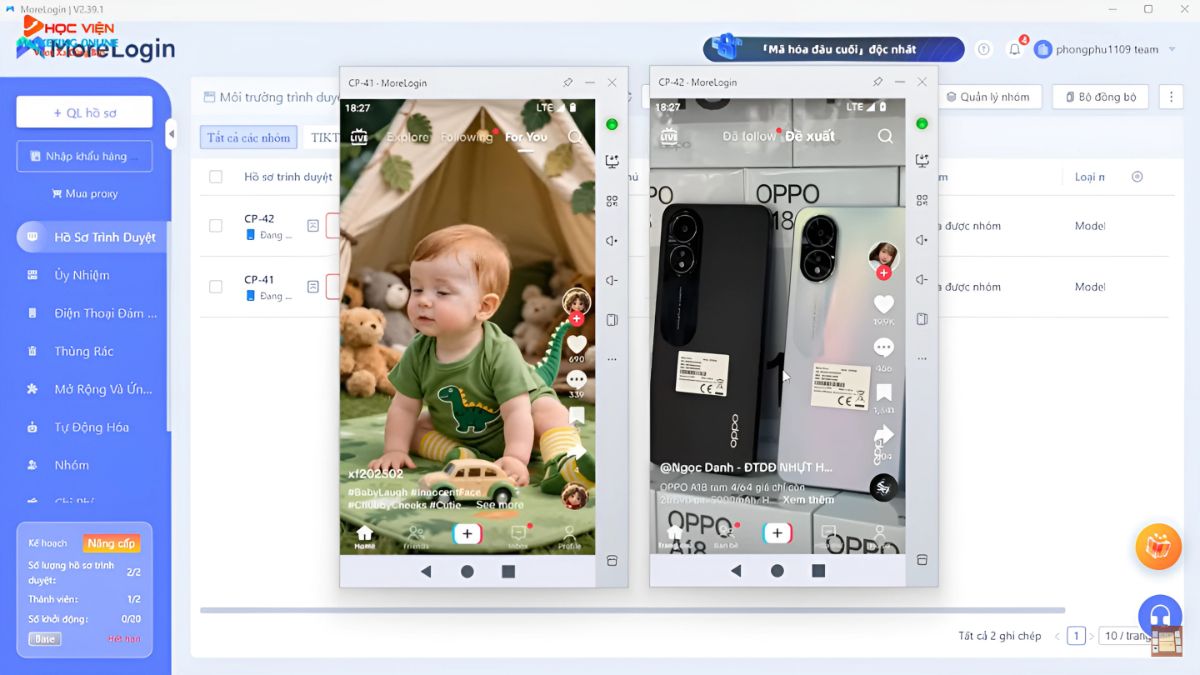Open Bộ đồng bộ button

point(1100,97)
